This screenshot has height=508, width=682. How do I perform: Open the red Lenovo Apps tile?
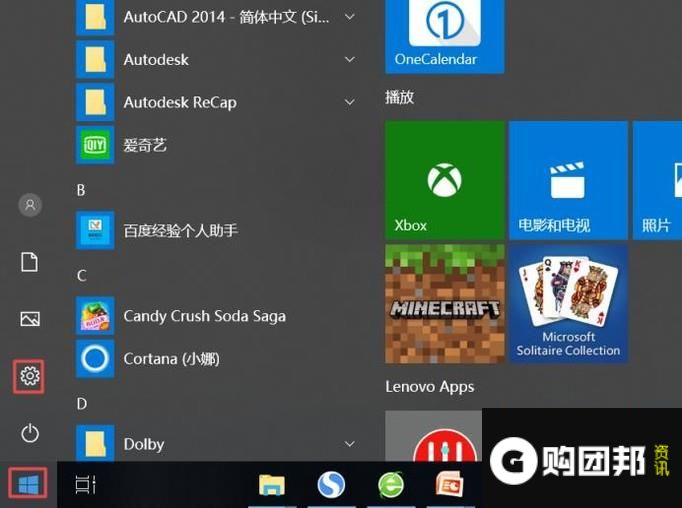tap(433, 436)
